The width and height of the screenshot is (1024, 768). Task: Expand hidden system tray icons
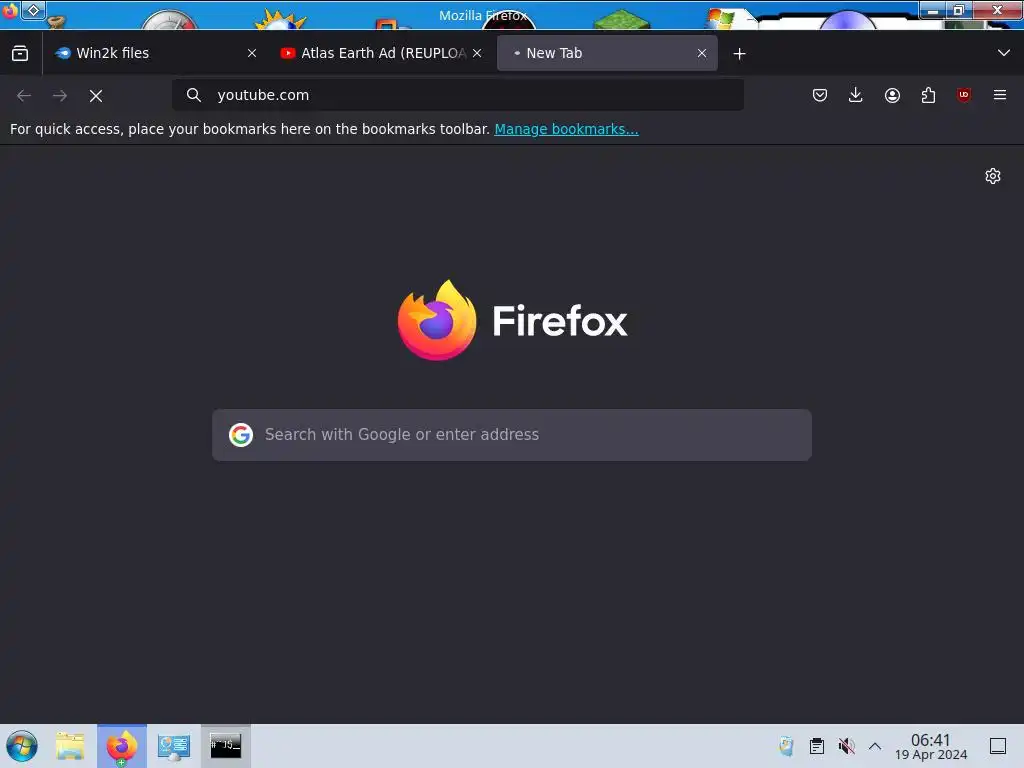point(875,746)
